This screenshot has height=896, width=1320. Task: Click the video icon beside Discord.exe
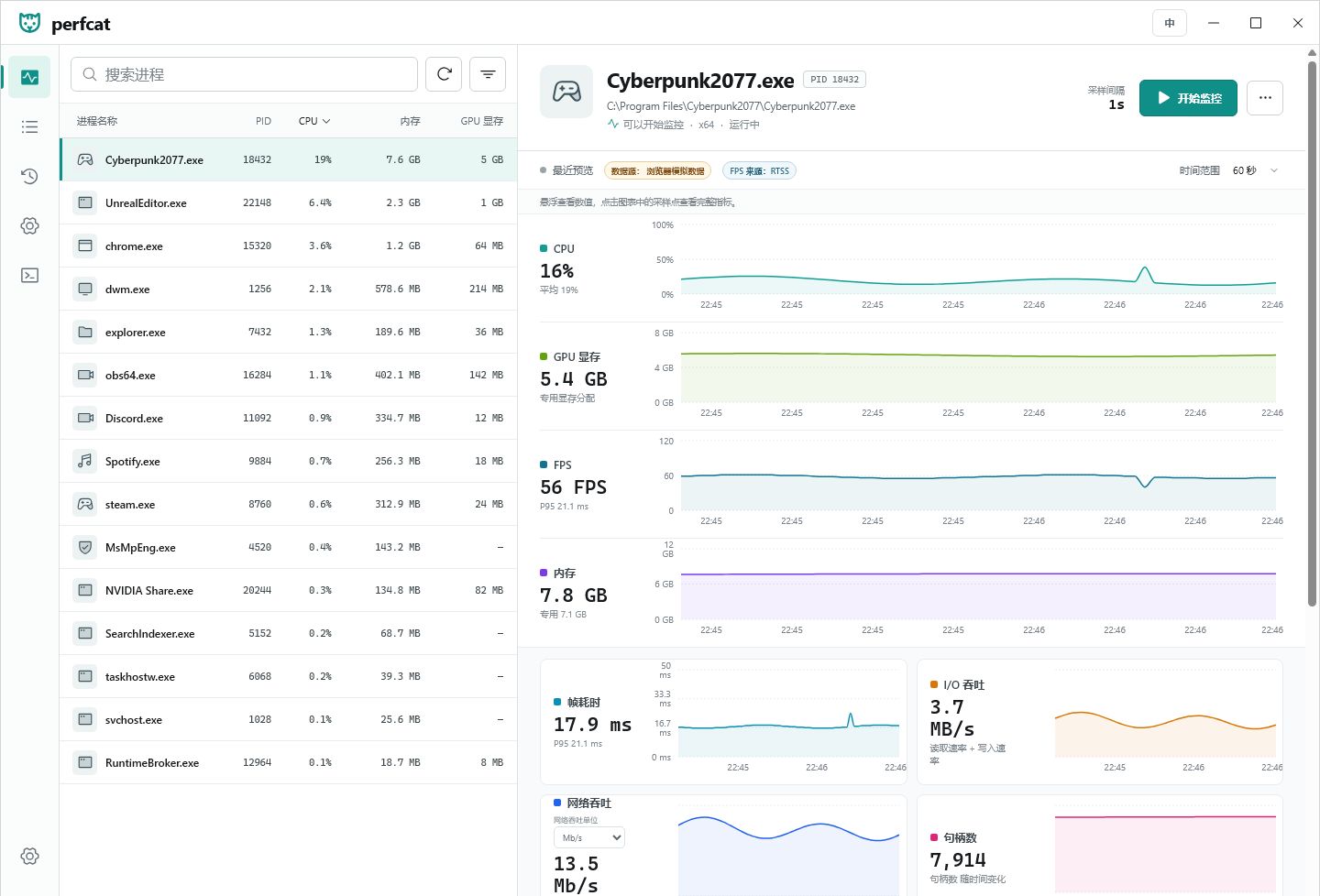pyautogui.click(x=85, y=418)
